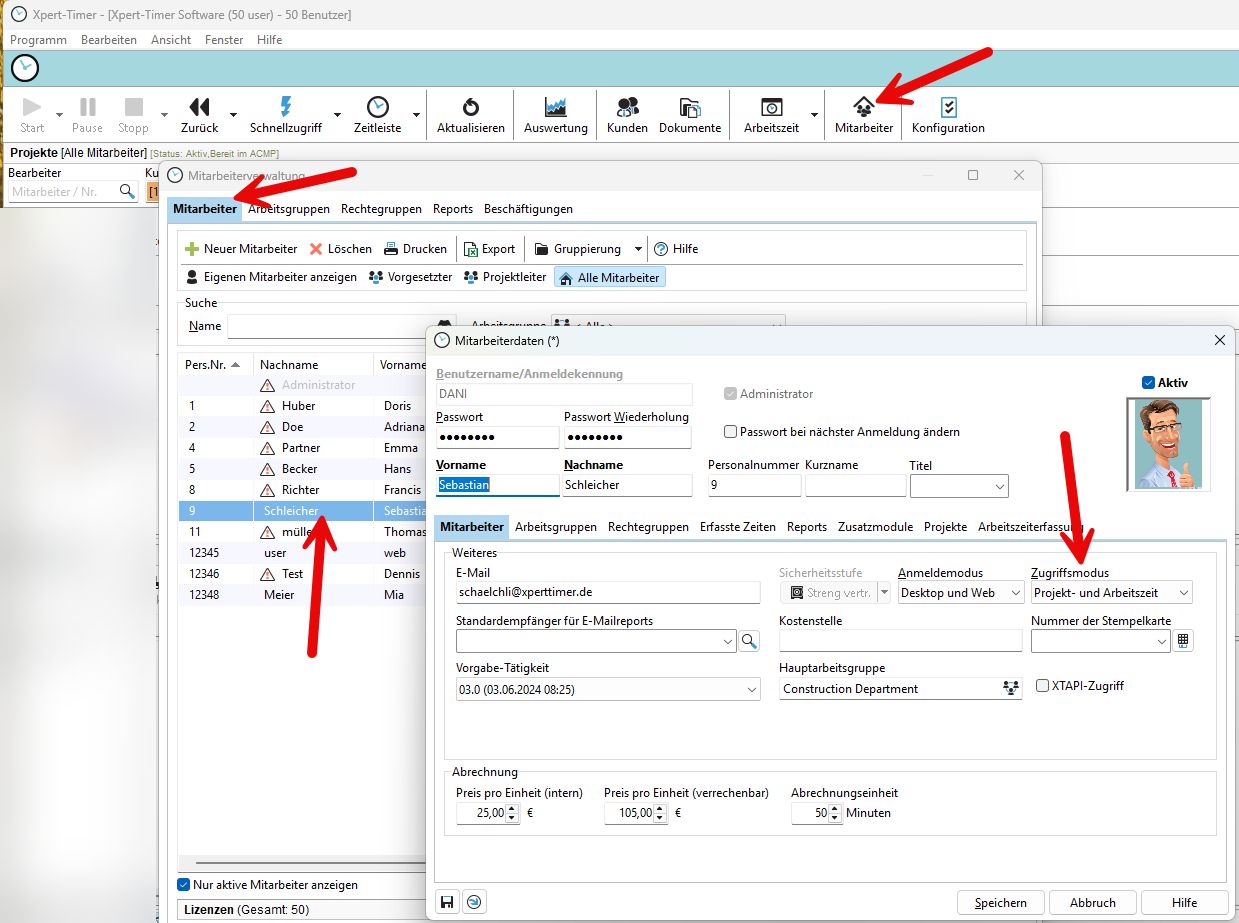This screenshot has width=1239, height=923.
Task: Click the Schnellzugriff lightning icon
Action: [x=285, y=107]
